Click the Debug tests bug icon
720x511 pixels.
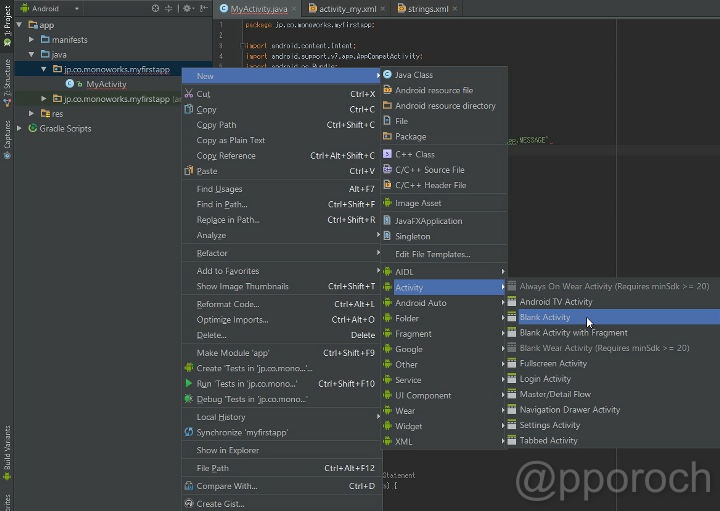[189, 399]
